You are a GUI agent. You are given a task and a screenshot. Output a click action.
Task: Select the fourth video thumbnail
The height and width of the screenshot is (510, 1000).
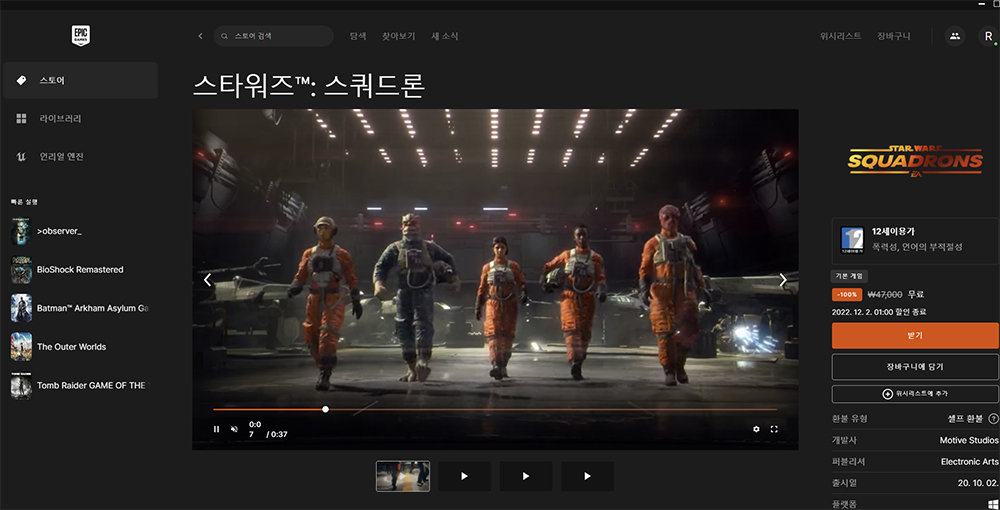point(587,476)
